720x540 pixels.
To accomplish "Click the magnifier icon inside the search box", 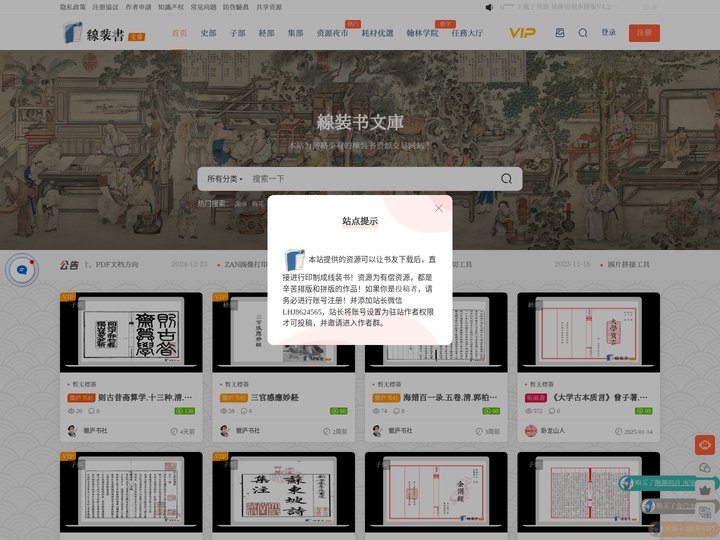I will (506, 179).
